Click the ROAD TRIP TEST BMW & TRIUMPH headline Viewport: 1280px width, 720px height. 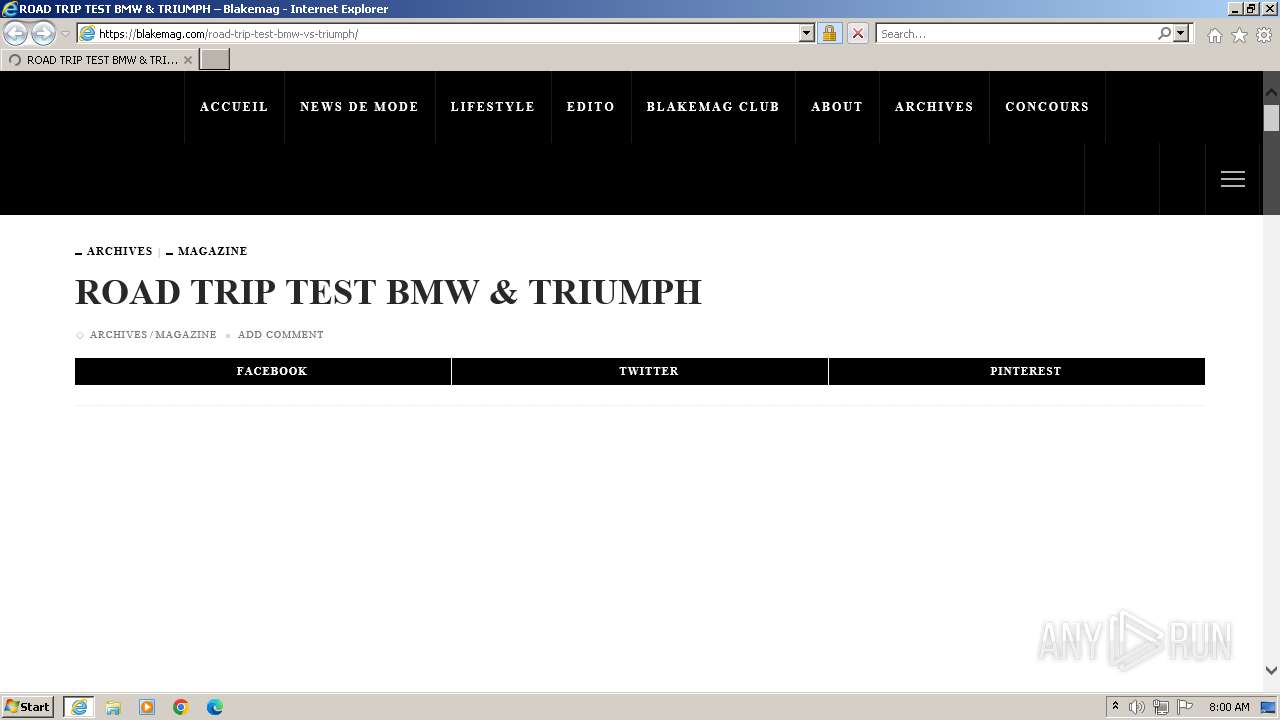pos(389,292)
